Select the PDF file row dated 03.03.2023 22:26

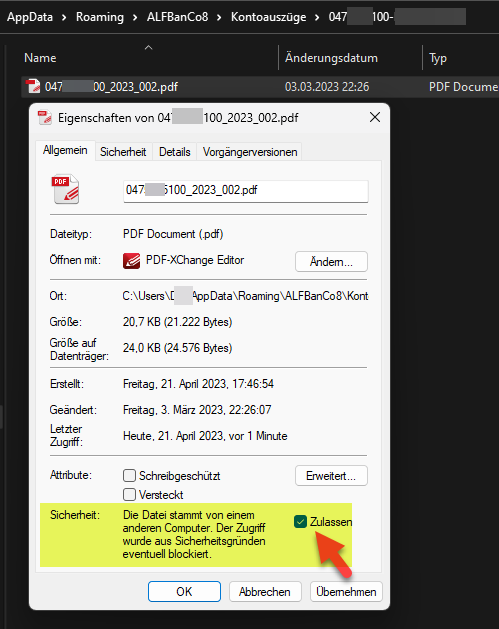[260, 87]
